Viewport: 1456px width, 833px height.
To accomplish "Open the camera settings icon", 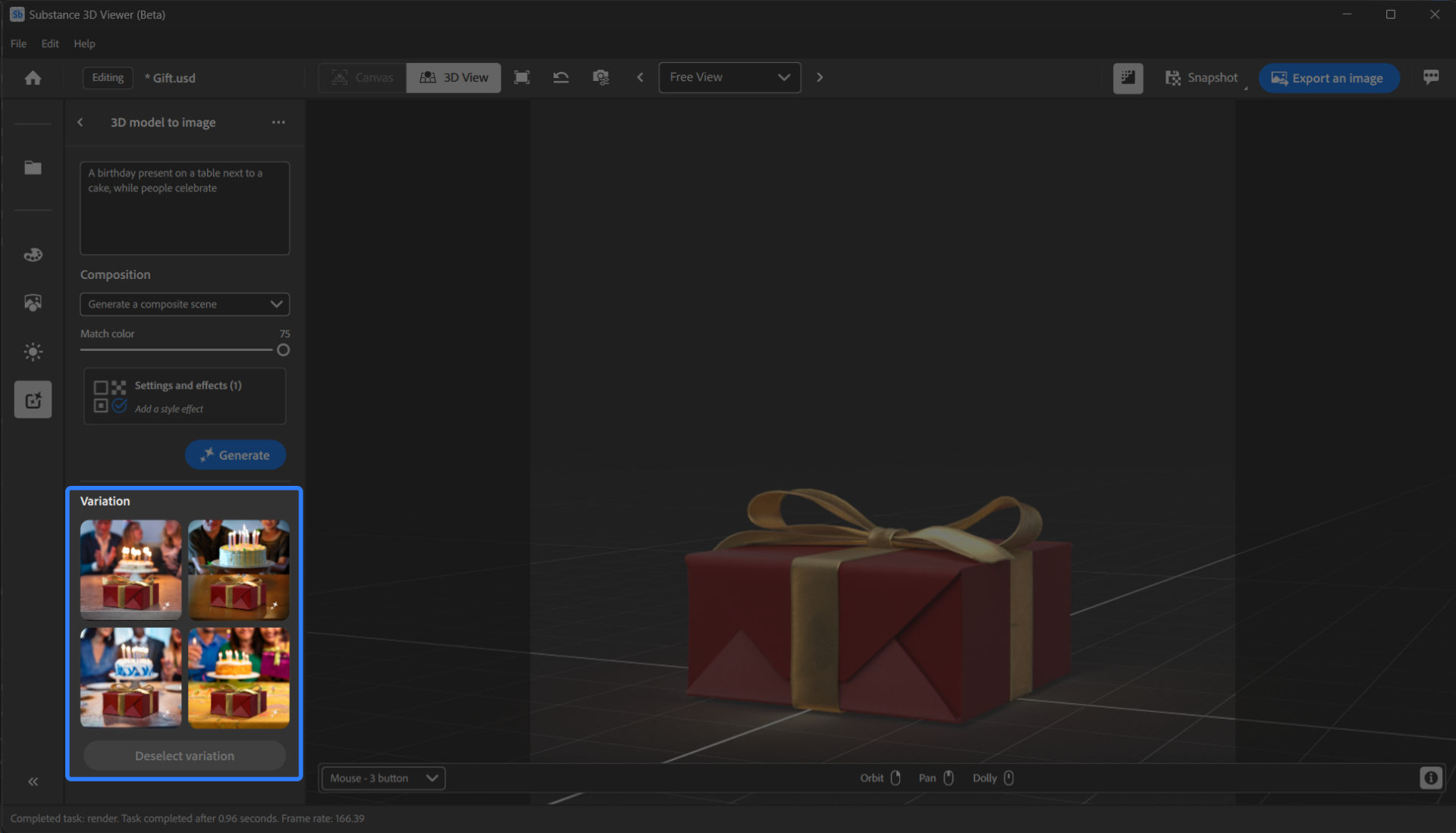I will (601, 77).
